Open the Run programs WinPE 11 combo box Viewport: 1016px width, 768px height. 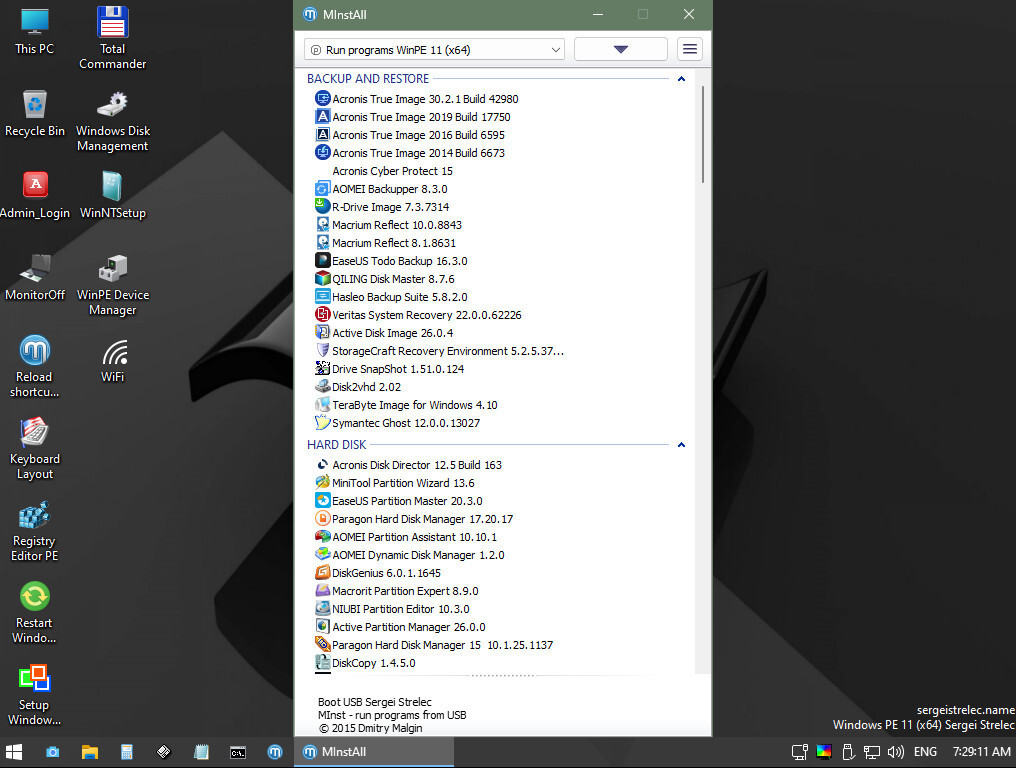[x=434, y=50]
